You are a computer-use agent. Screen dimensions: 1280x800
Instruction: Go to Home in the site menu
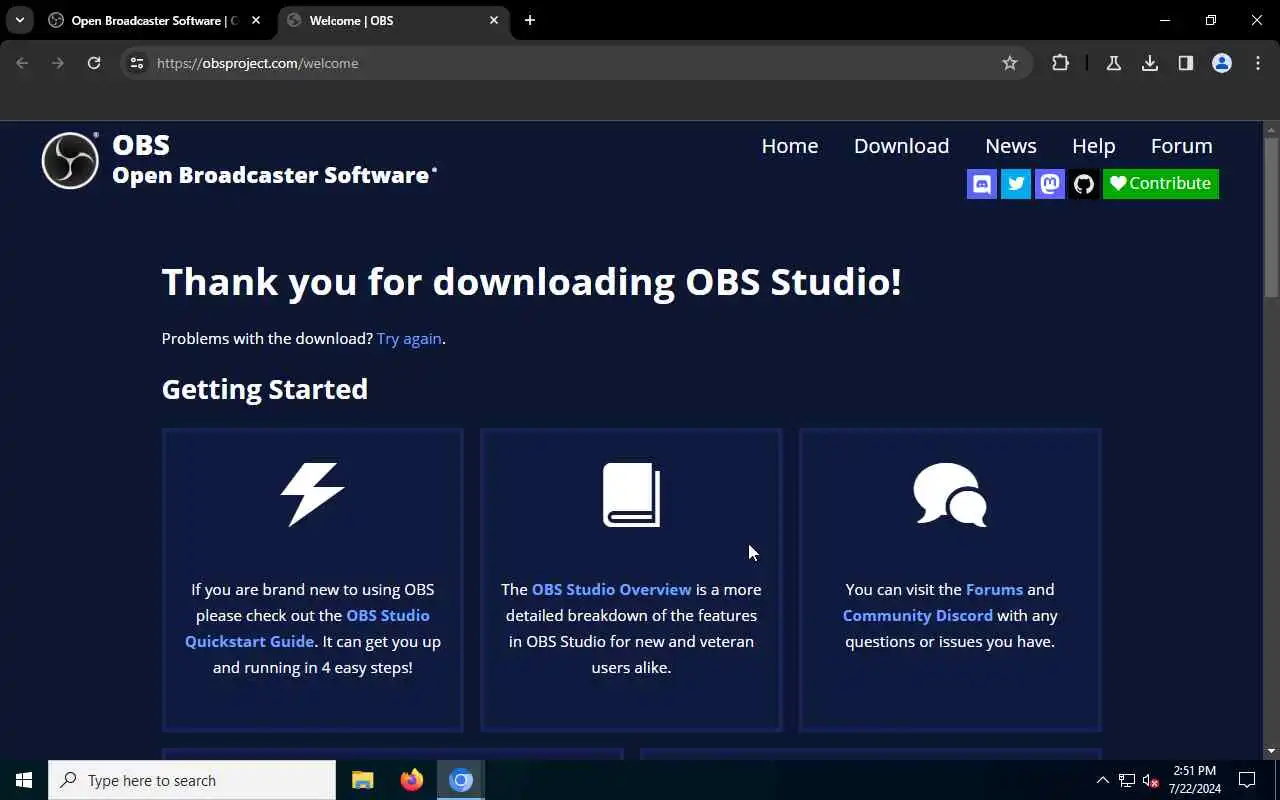tap(790, 146)
